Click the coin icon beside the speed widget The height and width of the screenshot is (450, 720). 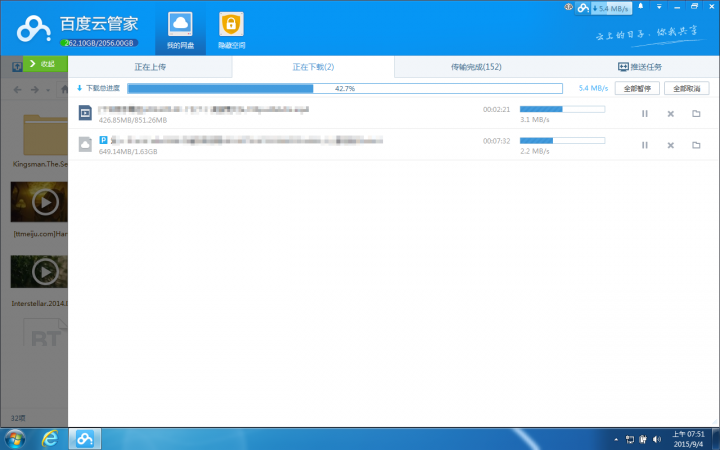pyautogui.click(x=568, y=7)
